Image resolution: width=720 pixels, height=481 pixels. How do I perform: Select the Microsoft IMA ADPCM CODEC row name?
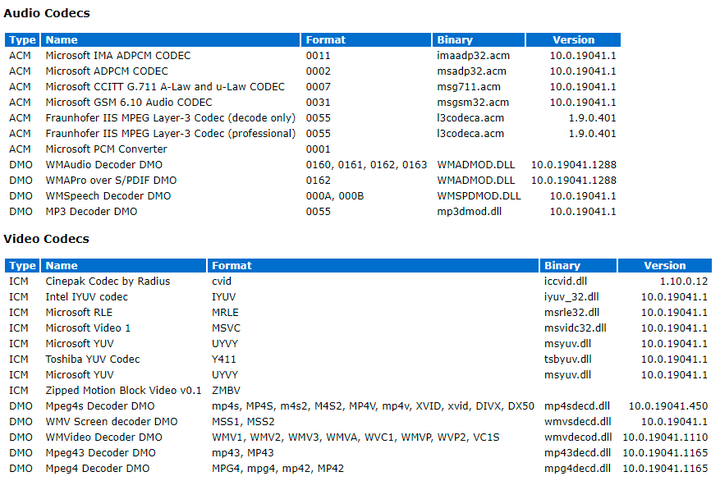pos(117,56)
